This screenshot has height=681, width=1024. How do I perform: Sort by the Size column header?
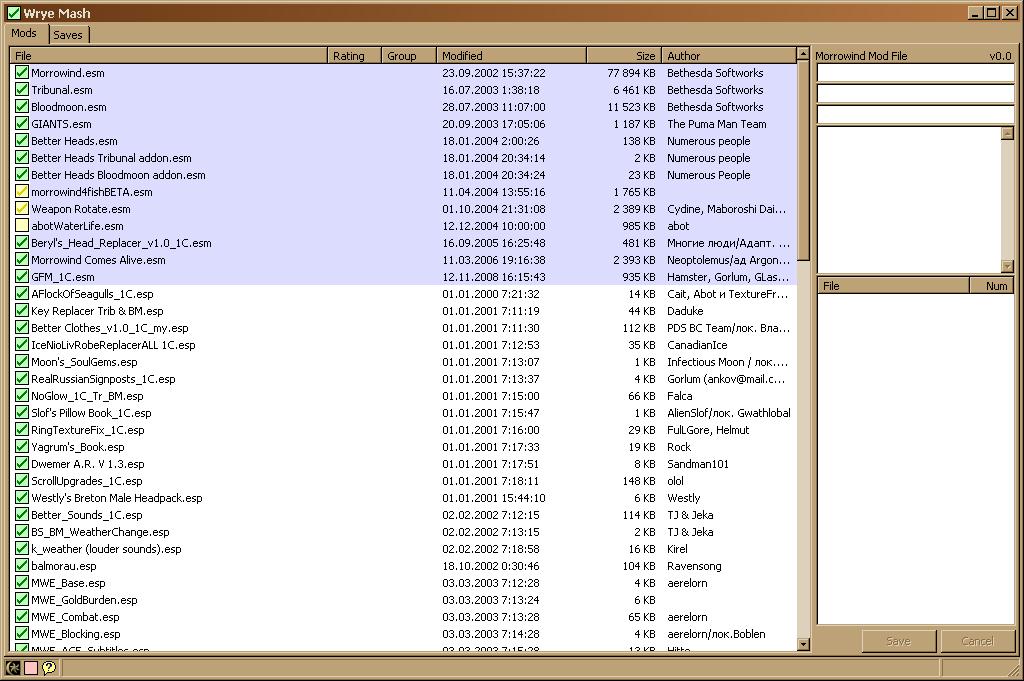pos(624,55)
